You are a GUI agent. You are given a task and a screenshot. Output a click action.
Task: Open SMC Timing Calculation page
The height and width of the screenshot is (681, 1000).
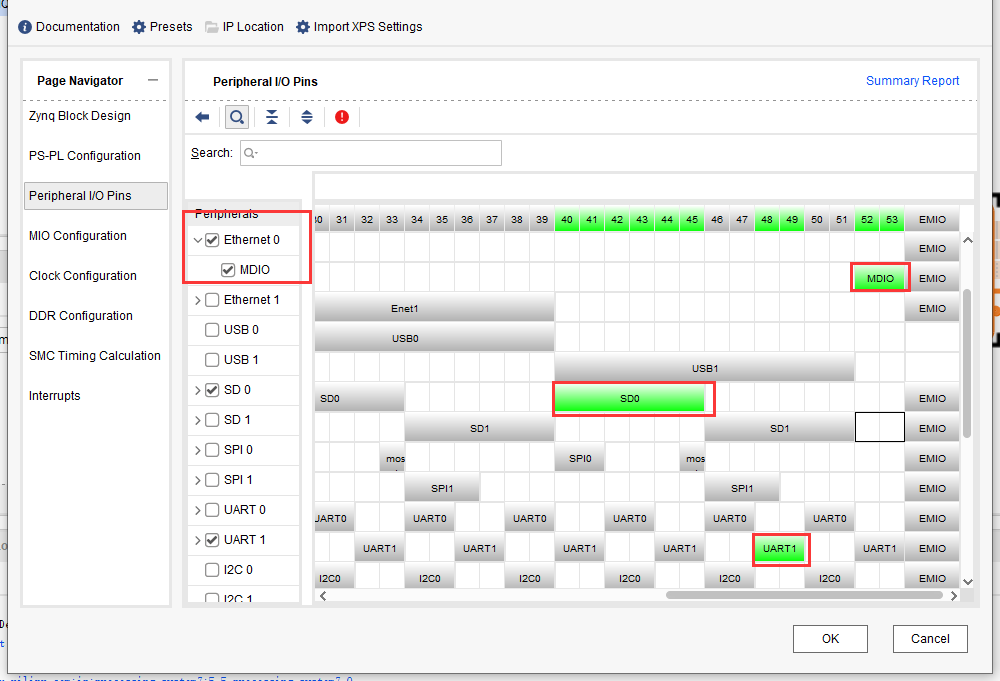click(x=94, y=356)
